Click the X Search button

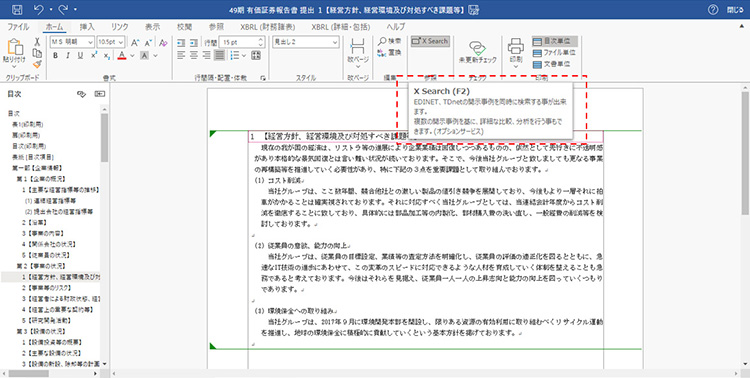430,41
